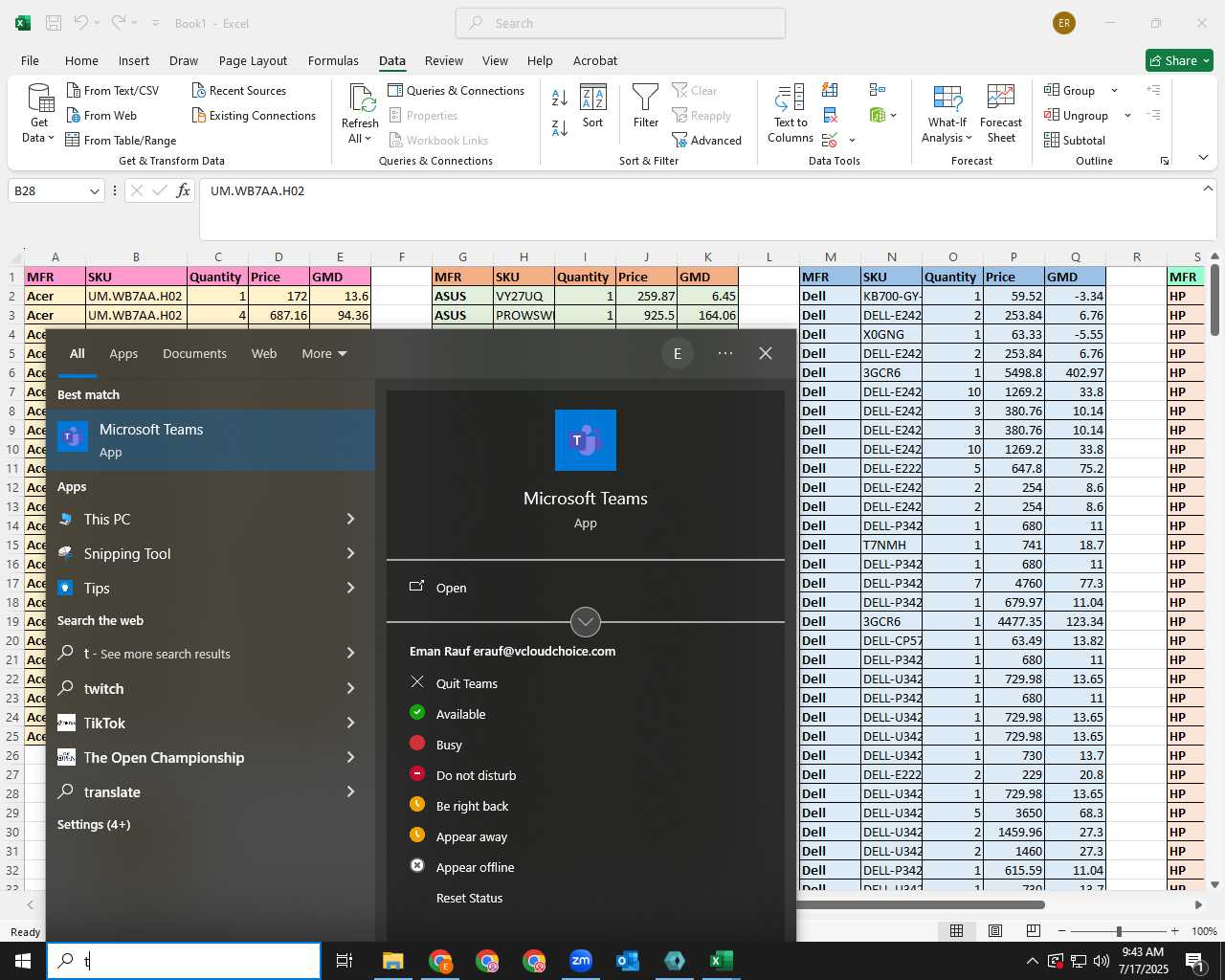Collapse Teams actions chevron
This screenshot has height=980, width=1225.
tap(586, 622)
